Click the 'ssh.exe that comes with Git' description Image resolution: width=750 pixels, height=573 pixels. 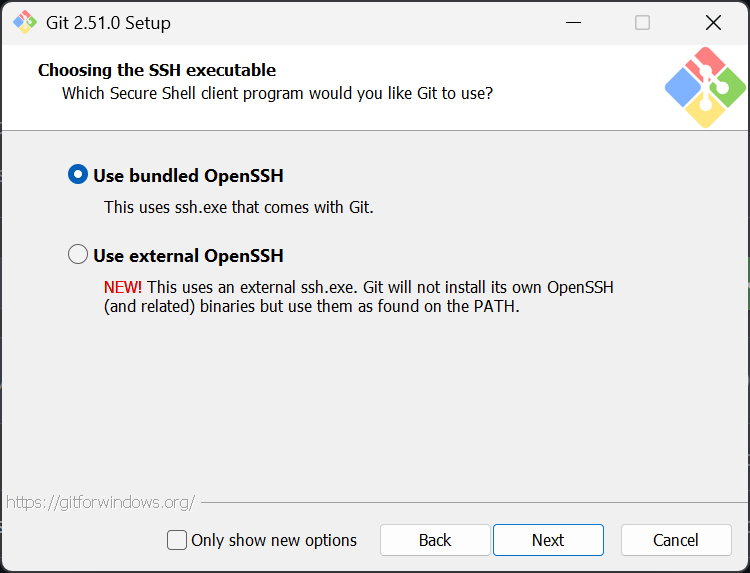click(238, 208)
